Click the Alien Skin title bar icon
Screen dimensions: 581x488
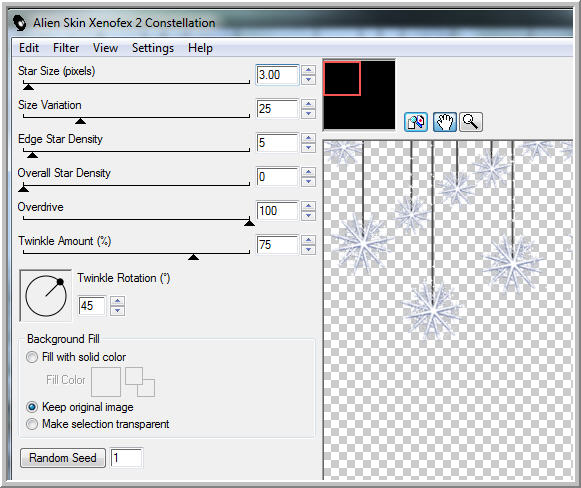(x=20, y=23)
